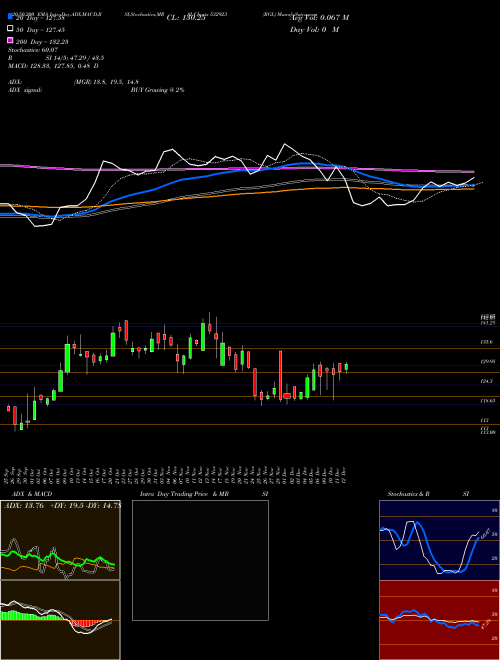Screen dimensions: 500x660
Task: Open the ADX indicator chart panel
Action: (60, 540)
